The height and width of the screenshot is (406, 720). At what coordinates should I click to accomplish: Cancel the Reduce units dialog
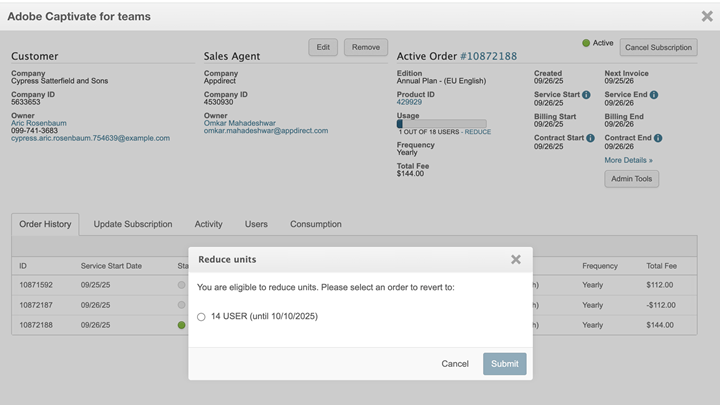pyautogui.click(x=455, y=364)
